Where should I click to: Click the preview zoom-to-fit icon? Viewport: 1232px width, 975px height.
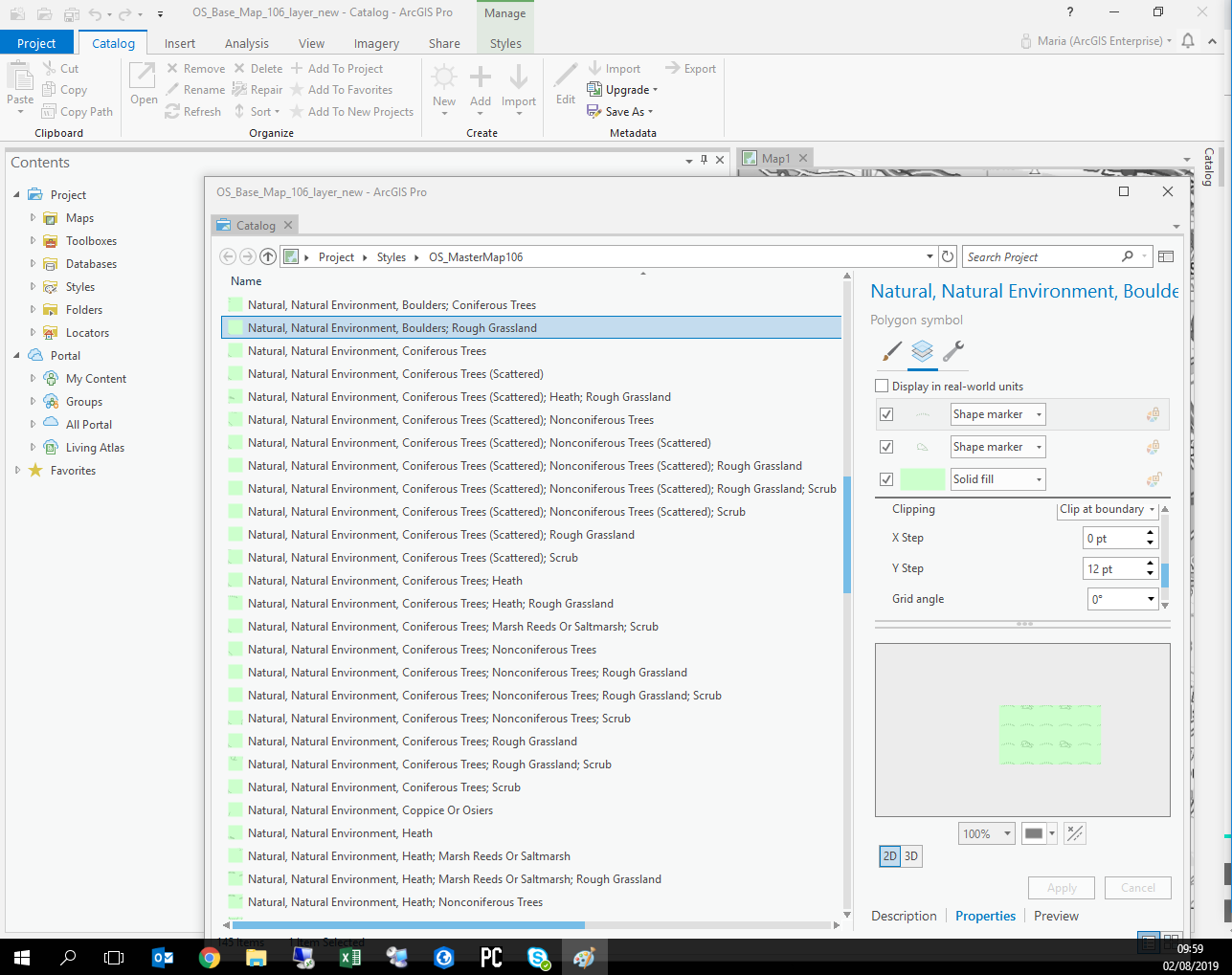pyautogui.click(x=1075, y=833)
